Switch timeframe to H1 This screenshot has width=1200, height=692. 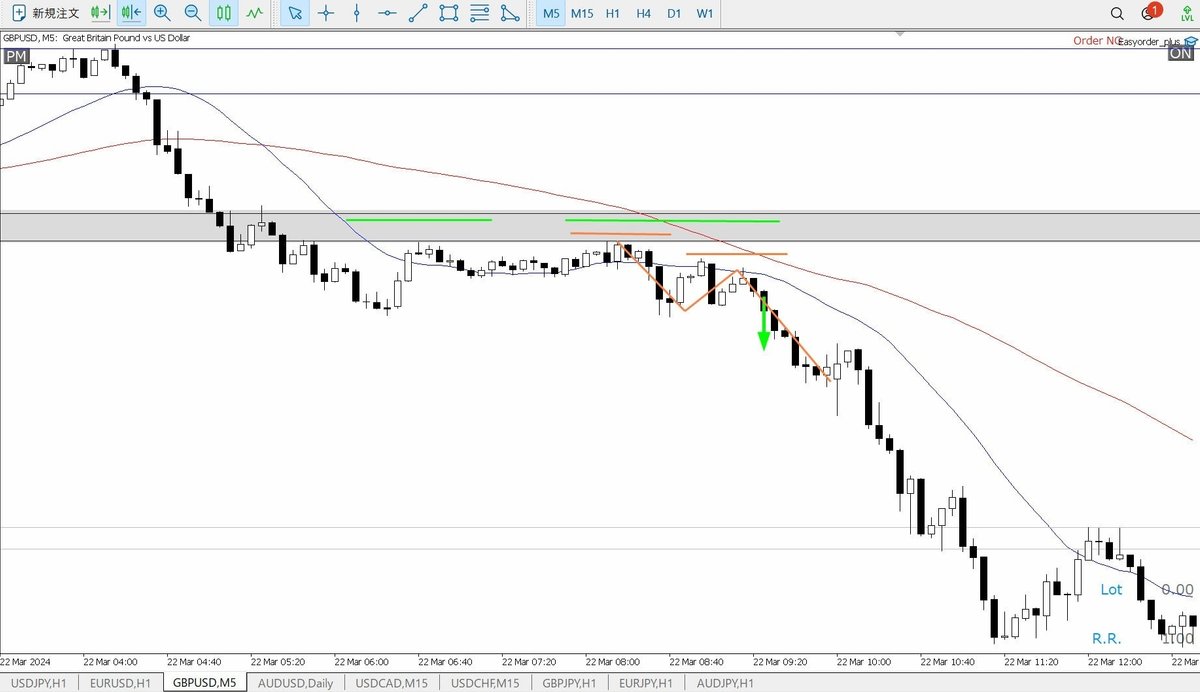click(613, 14)
